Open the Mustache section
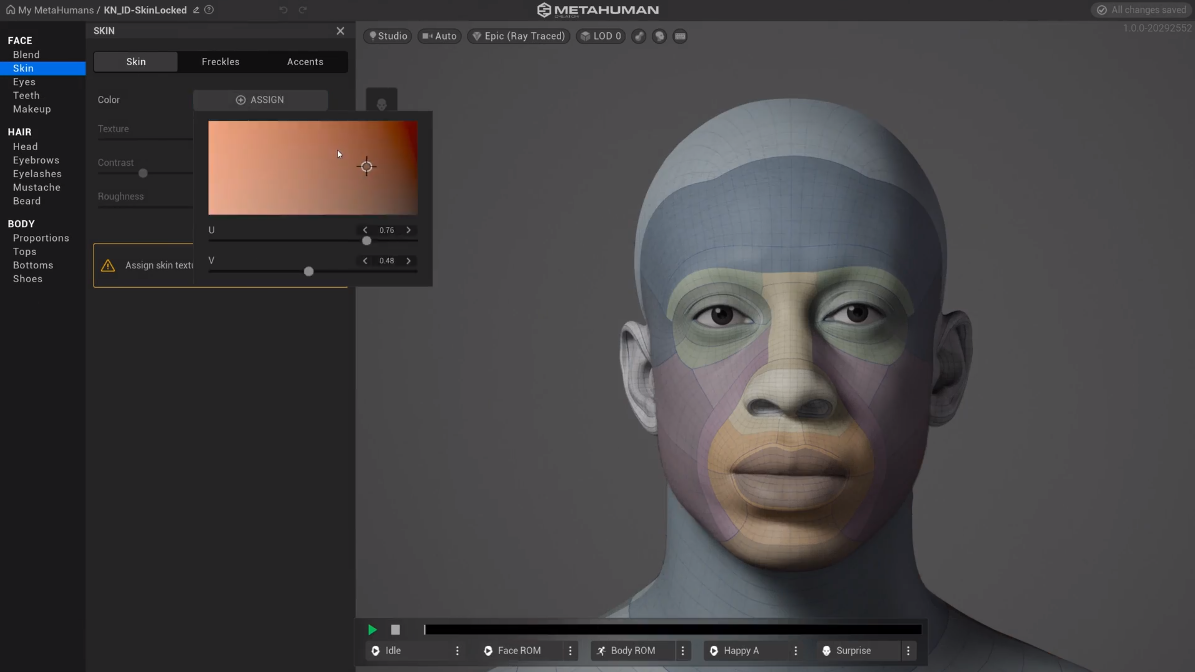 pos(37,187)
